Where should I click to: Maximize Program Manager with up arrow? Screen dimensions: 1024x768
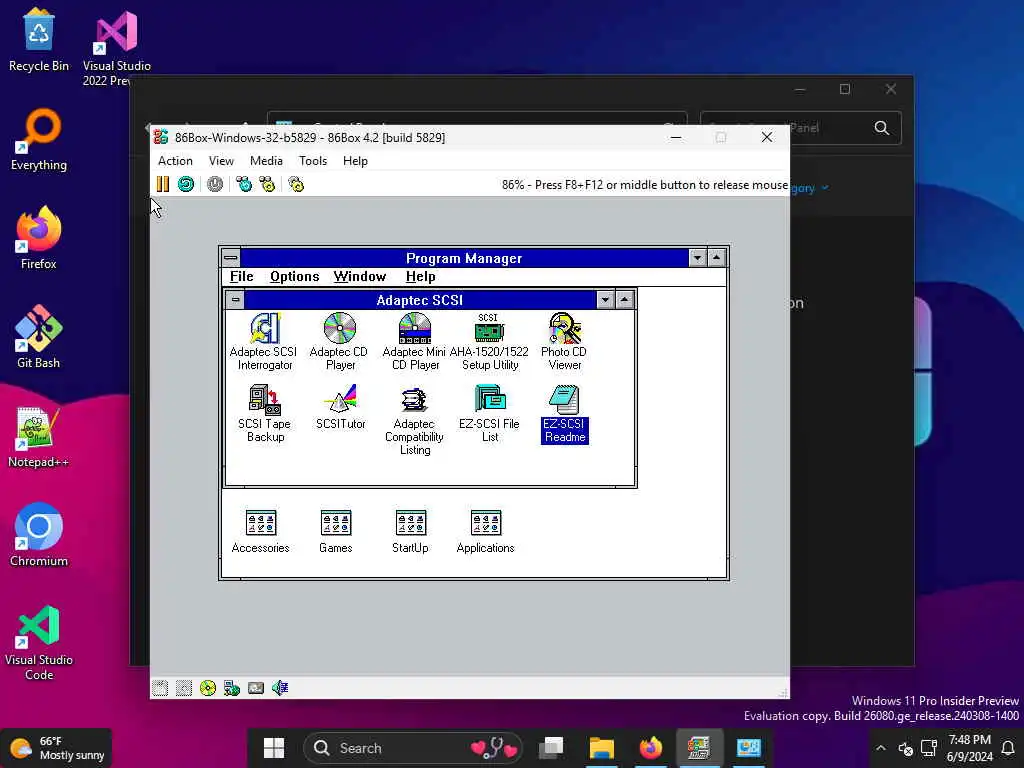(x=716, y=257)
